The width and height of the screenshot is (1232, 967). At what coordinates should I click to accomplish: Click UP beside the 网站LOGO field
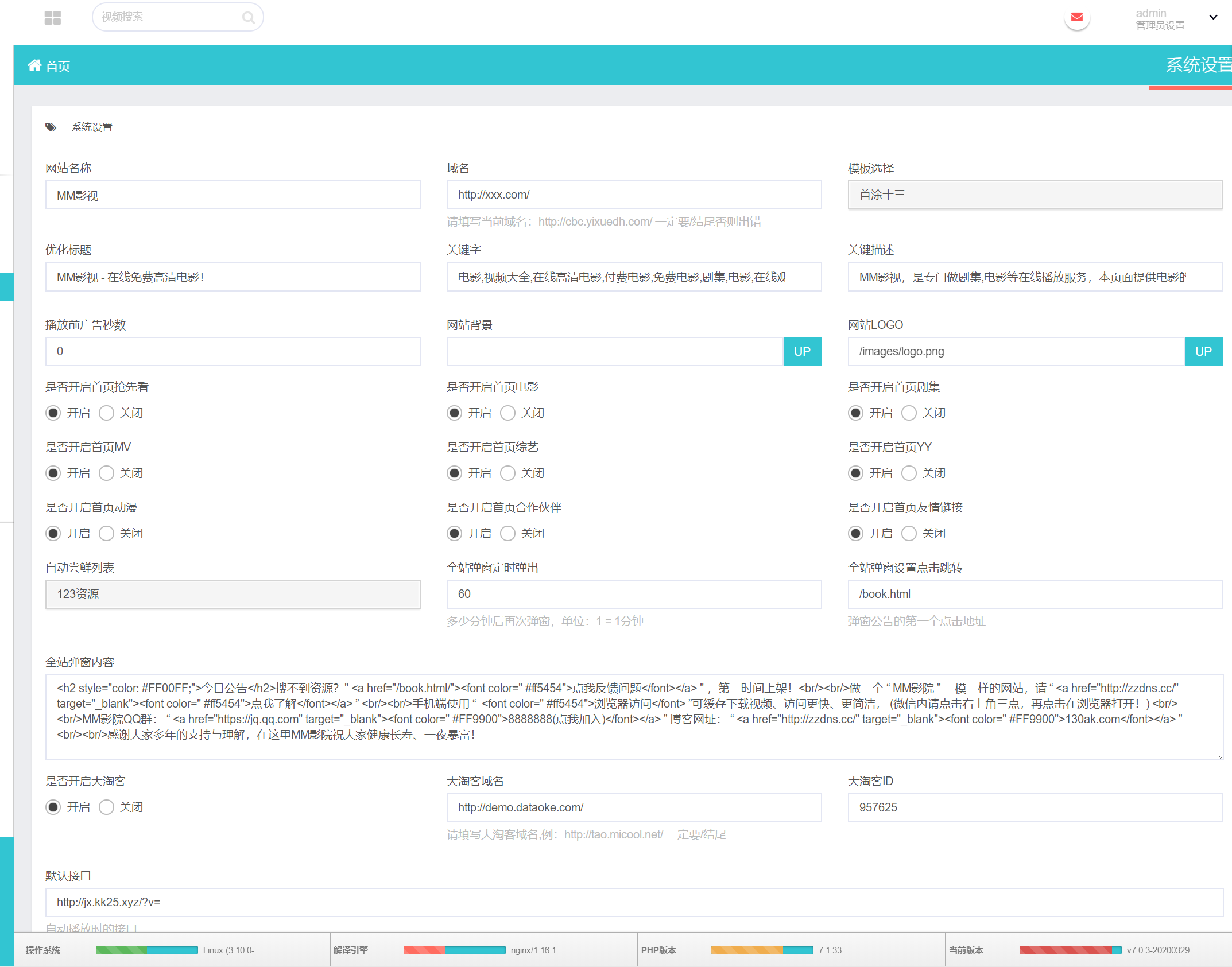1203,351
